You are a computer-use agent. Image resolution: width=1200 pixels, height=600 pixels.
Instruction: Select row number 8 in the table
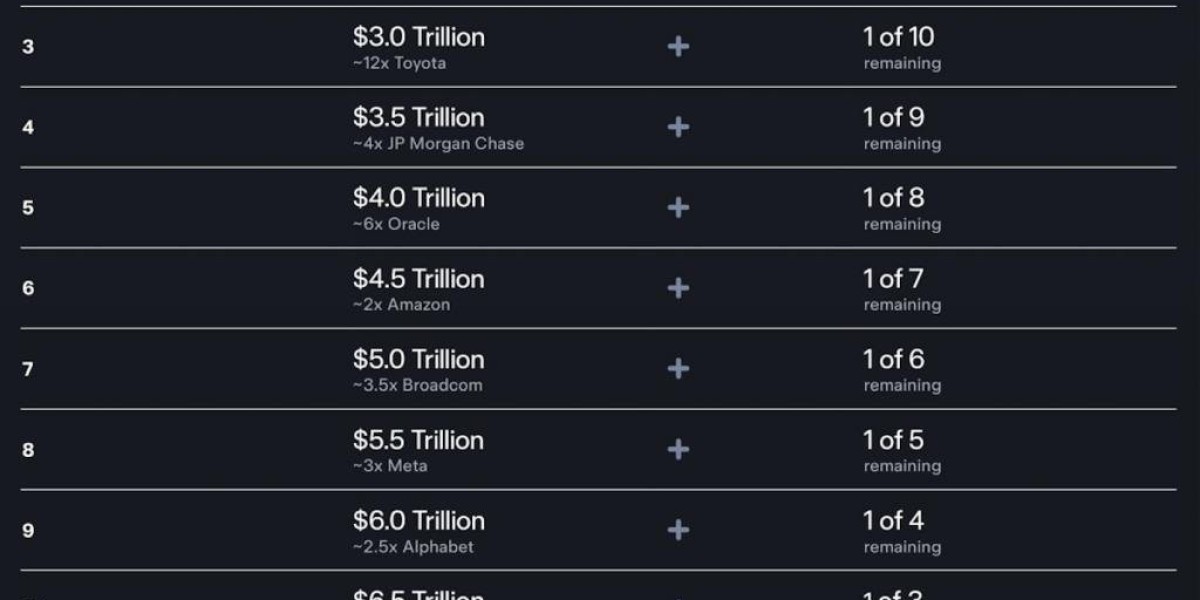click(x=28, y=450)
